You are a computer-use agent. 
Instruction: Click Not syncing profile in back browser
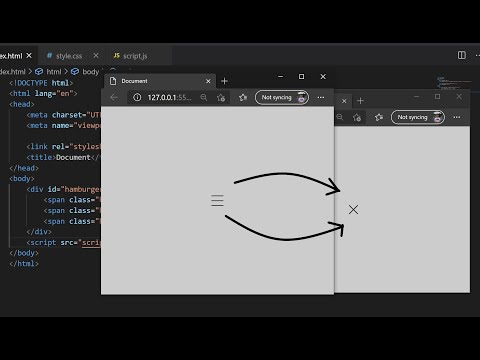point(418,117)
